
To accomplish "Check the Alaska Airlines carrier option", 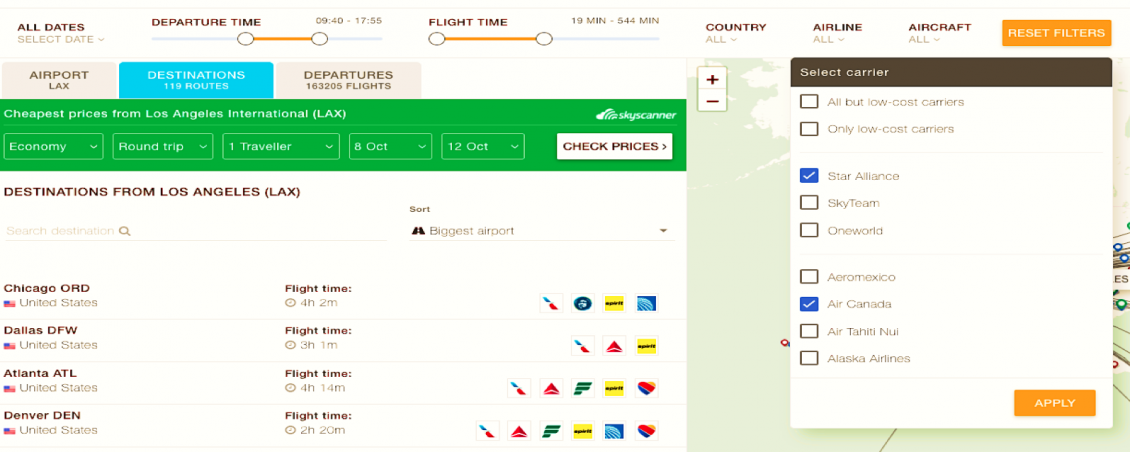I will click(809, 358).
